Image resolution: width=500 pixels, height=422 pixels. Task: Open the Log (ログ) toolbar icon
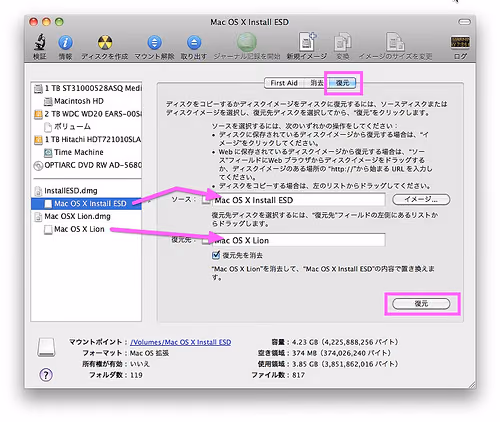(460, 42)
